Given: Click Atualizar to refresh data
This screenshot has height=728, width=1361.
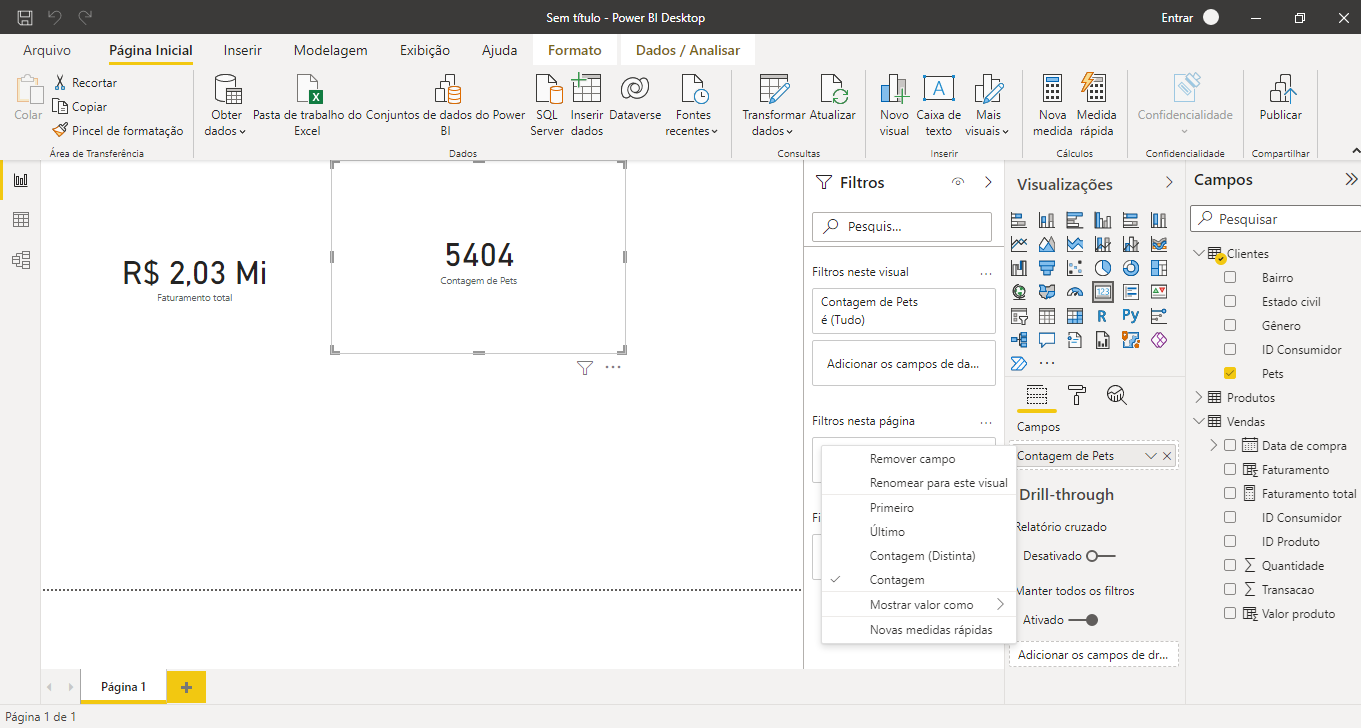Looking at the screenshot, I should pyautogui.click(x=832, y=98).
